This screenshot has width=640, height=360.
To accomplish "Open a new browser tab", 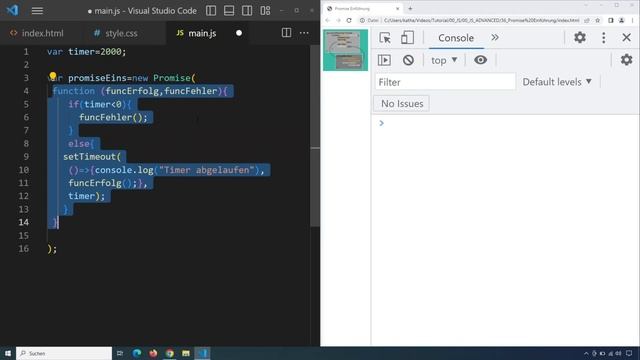I will click(410, 8).
